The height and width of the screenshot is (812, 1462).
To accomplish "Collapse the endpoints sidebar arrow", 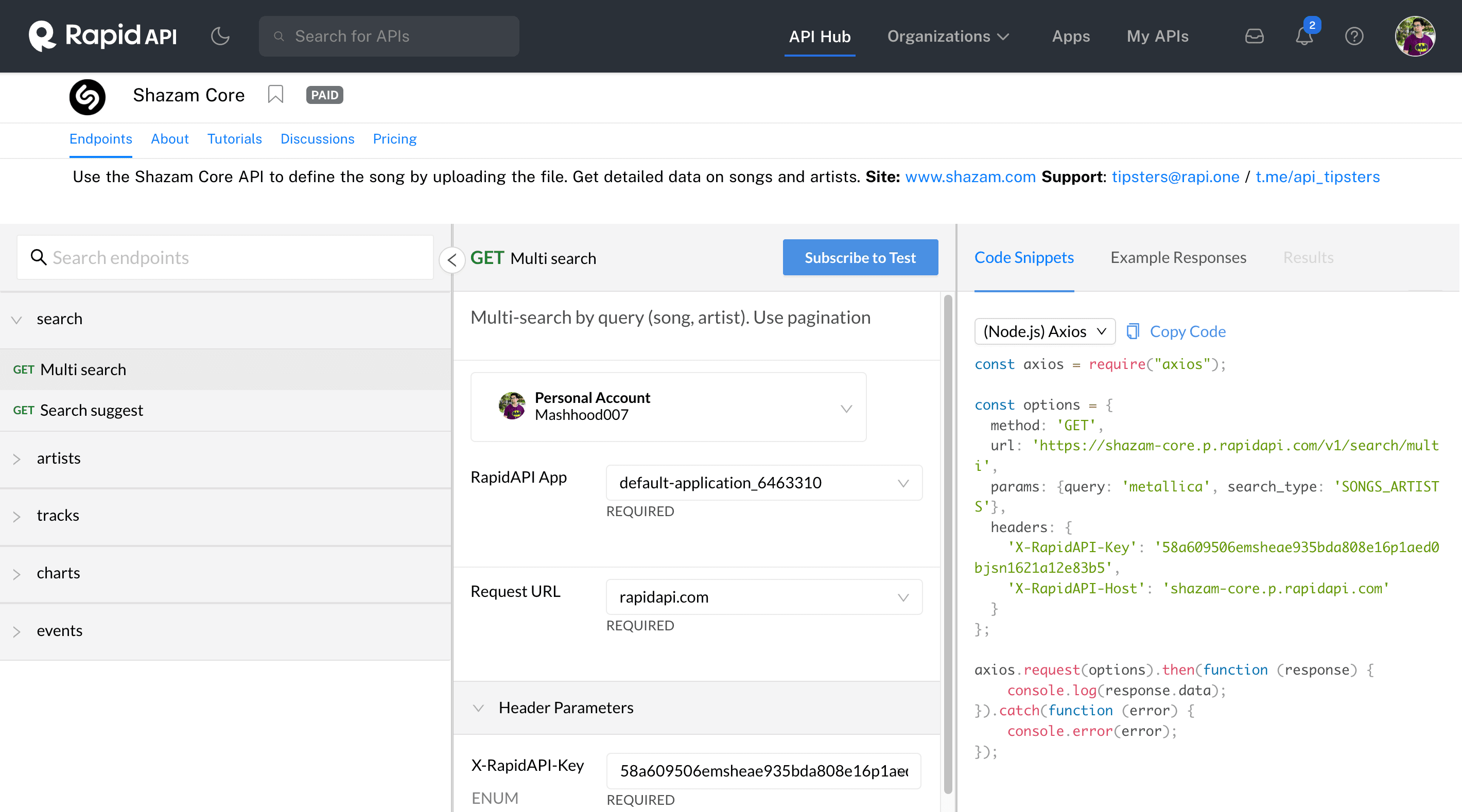I will coord(452,260).
